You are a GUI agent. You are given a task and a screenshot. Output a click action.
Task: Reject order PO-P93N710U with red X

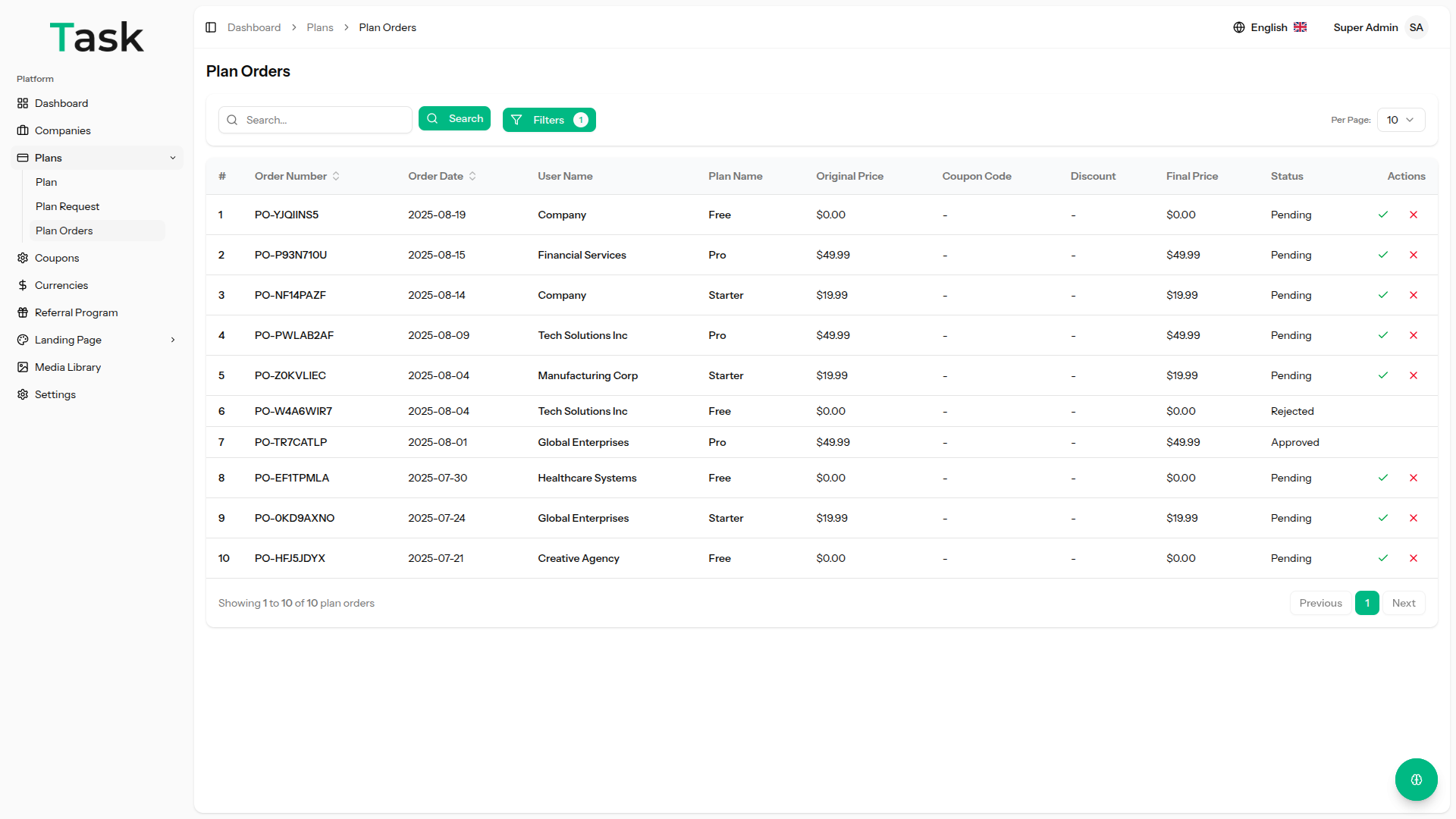(1414, 255)
